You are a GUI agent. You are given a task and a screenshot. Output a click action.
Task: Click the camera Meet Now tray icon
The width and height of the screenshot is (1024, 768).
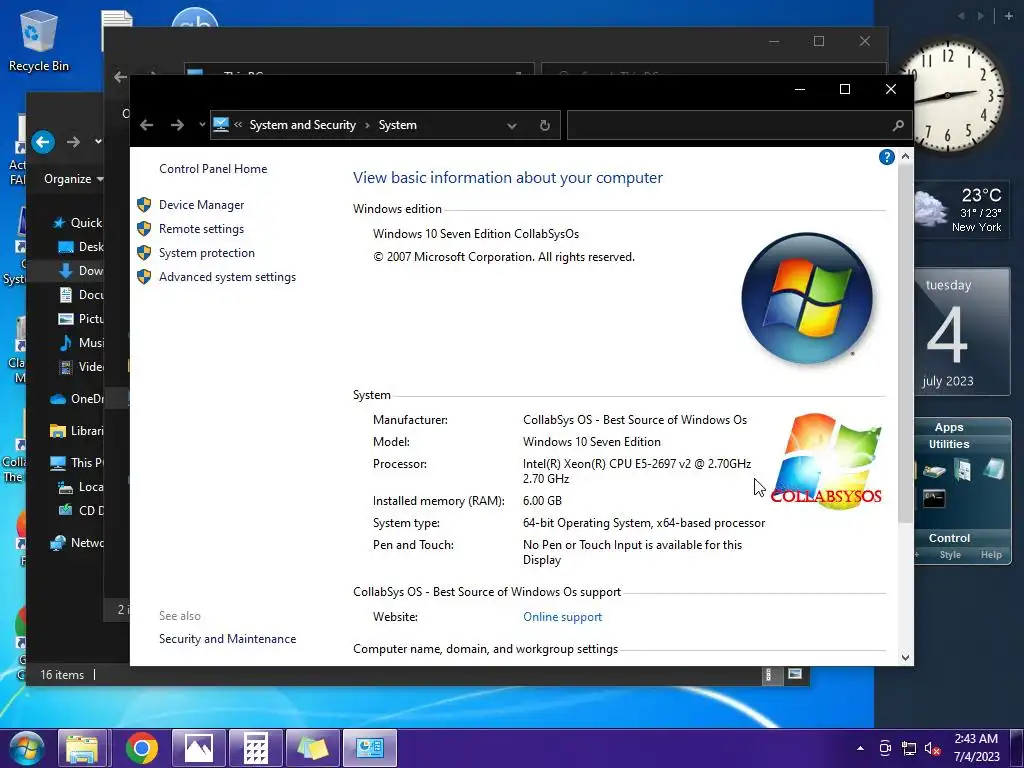click(885, 748)
